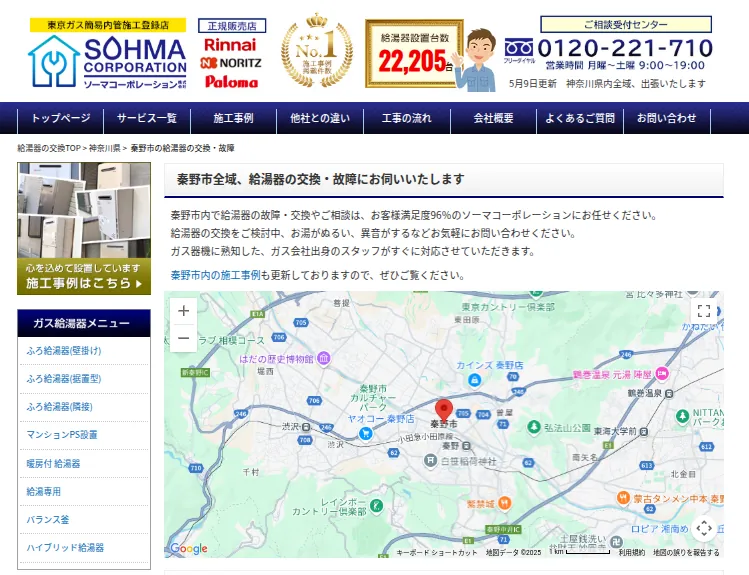749x575 pixels.
Task: Click the 0120-221-710 phone number
Action: tap(625, 48)
